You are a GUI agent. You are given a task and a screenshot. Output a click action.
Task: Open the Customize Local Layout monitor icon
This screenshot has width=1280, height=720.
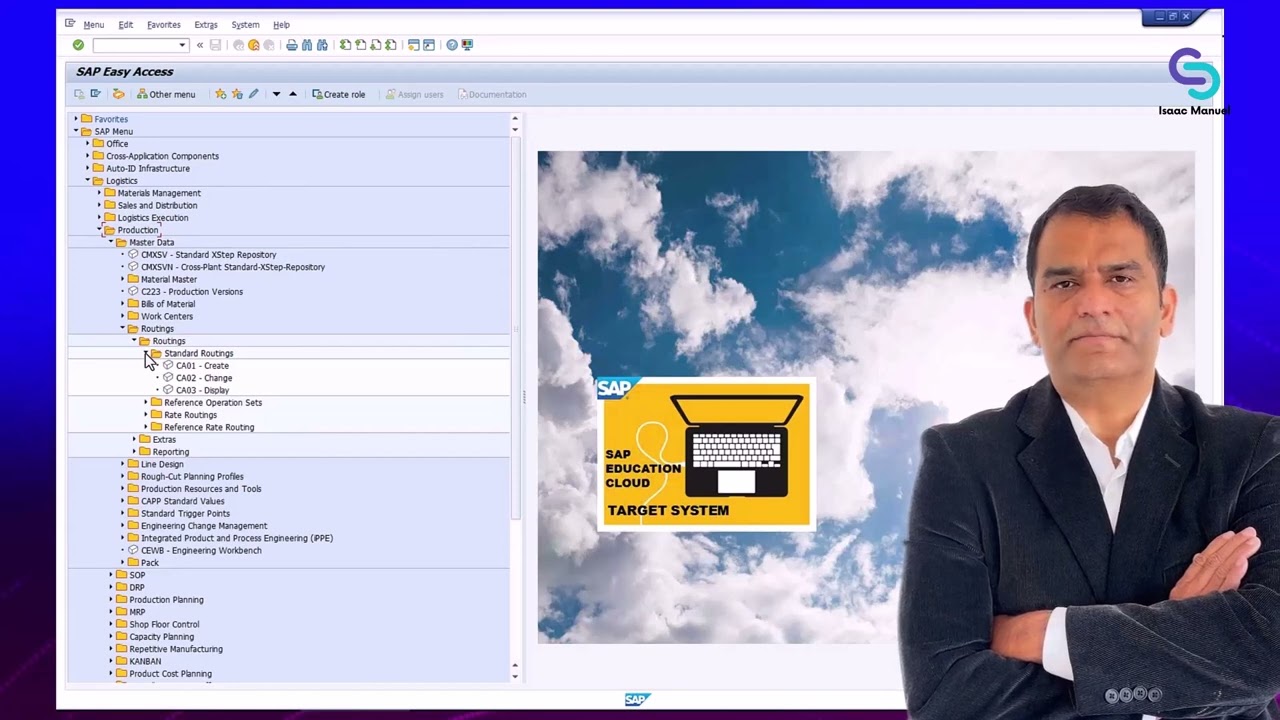click(467, 45)
